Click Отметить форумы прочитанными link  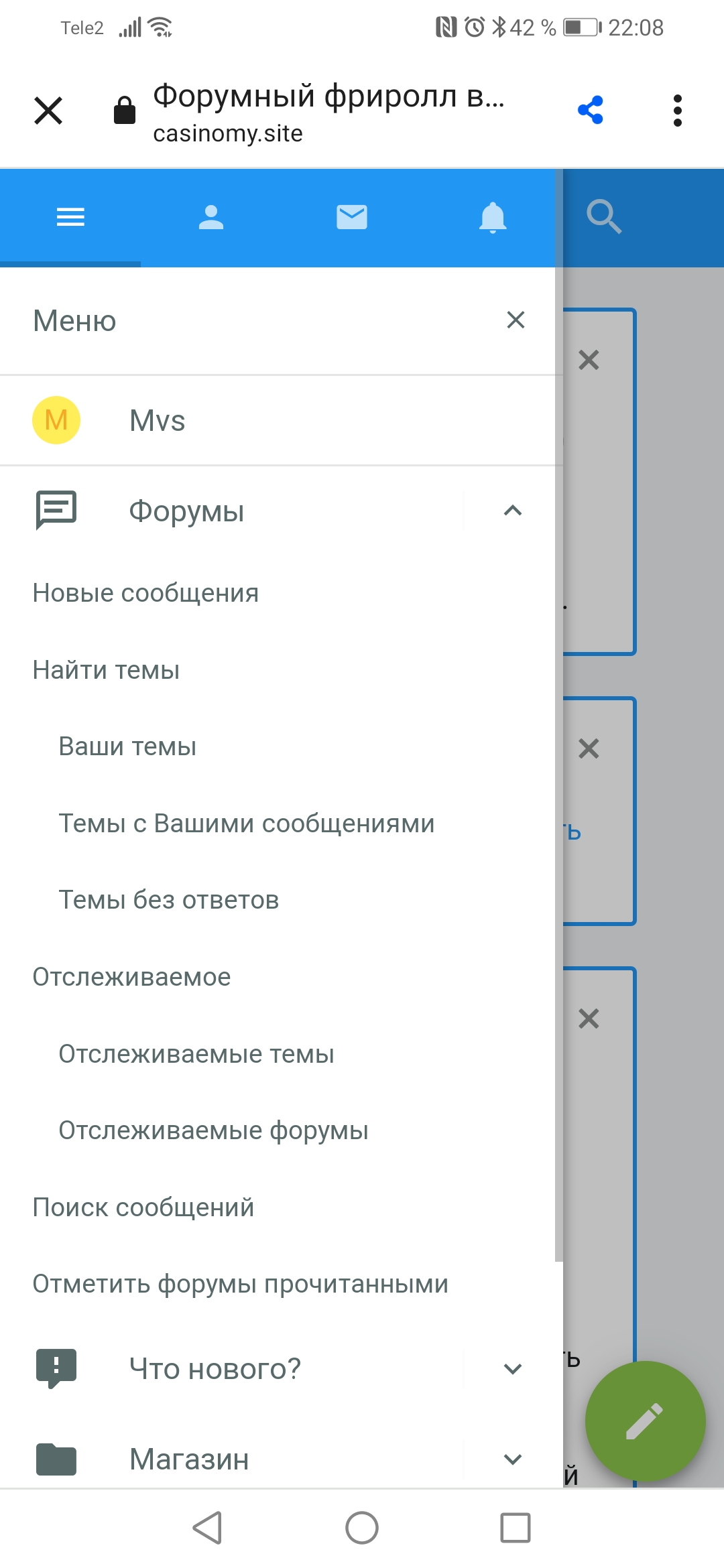click(x=240, y=1284)
